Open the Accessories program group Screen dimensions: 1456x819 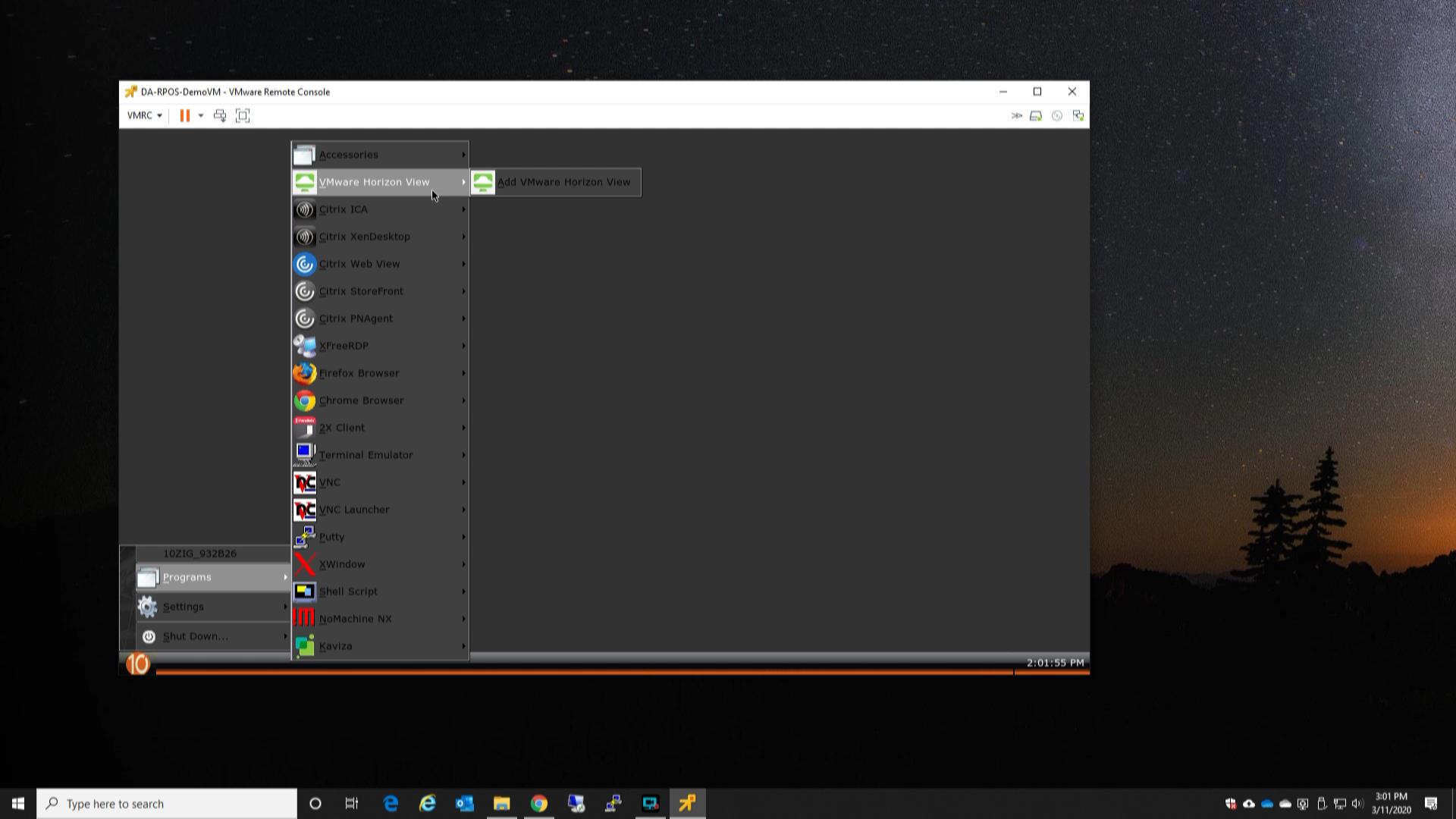click(x=380, y=155)
